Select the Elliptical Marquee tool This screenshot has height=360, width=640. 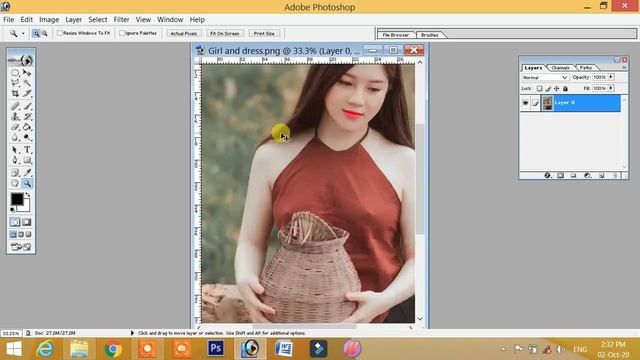tap(15, 73)
